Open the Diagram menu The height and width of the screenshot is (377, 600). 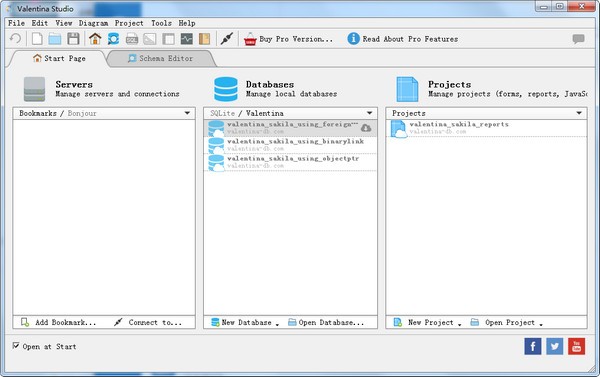coord(93,23)
